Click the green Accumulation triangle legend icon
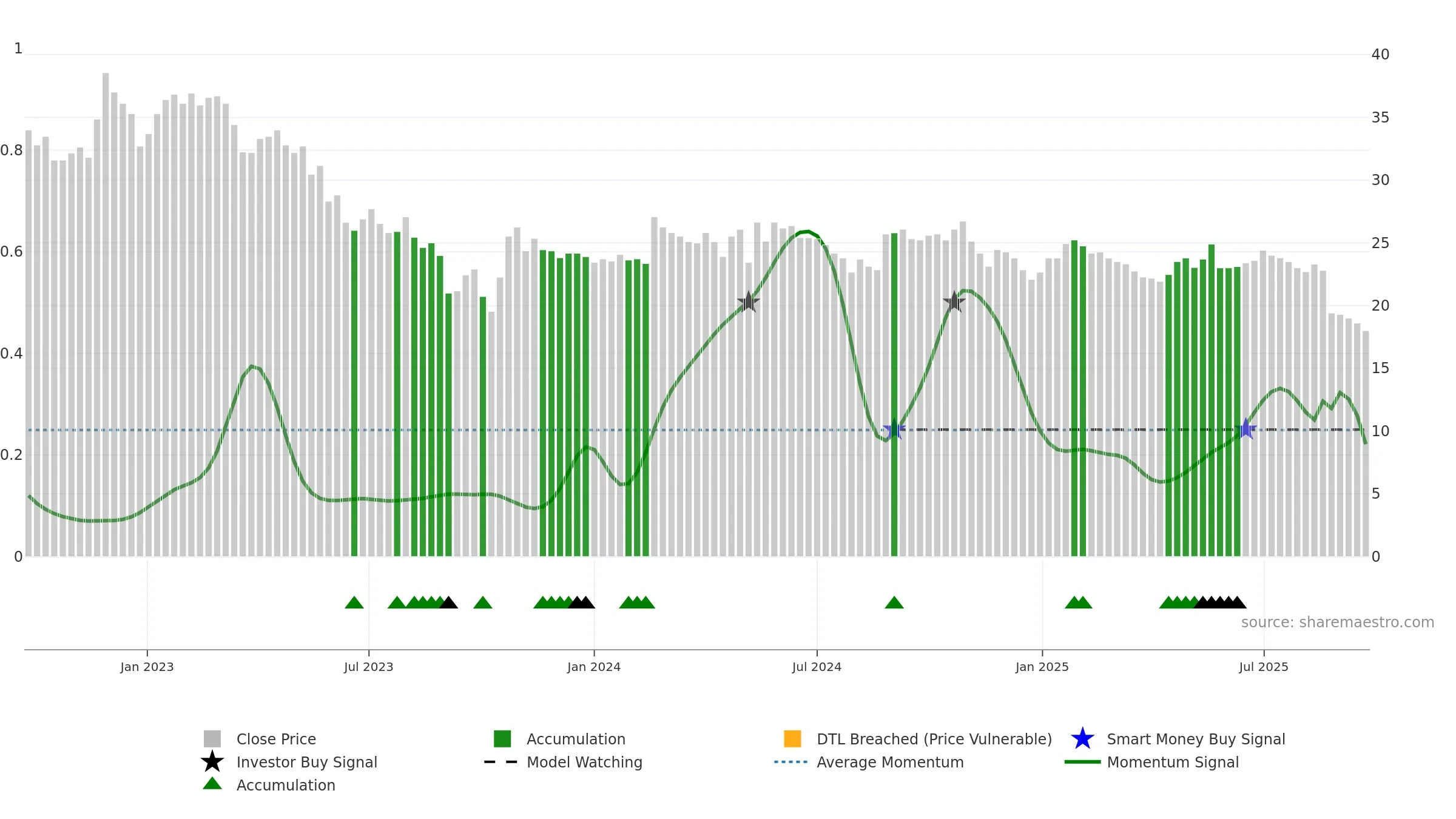The image size is (1456, 819). point(212,784)
